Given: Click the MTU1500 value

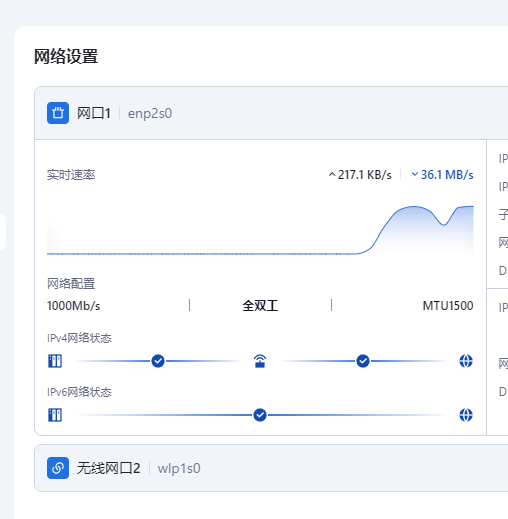Looking at the screenshot, I should (448, 306).
